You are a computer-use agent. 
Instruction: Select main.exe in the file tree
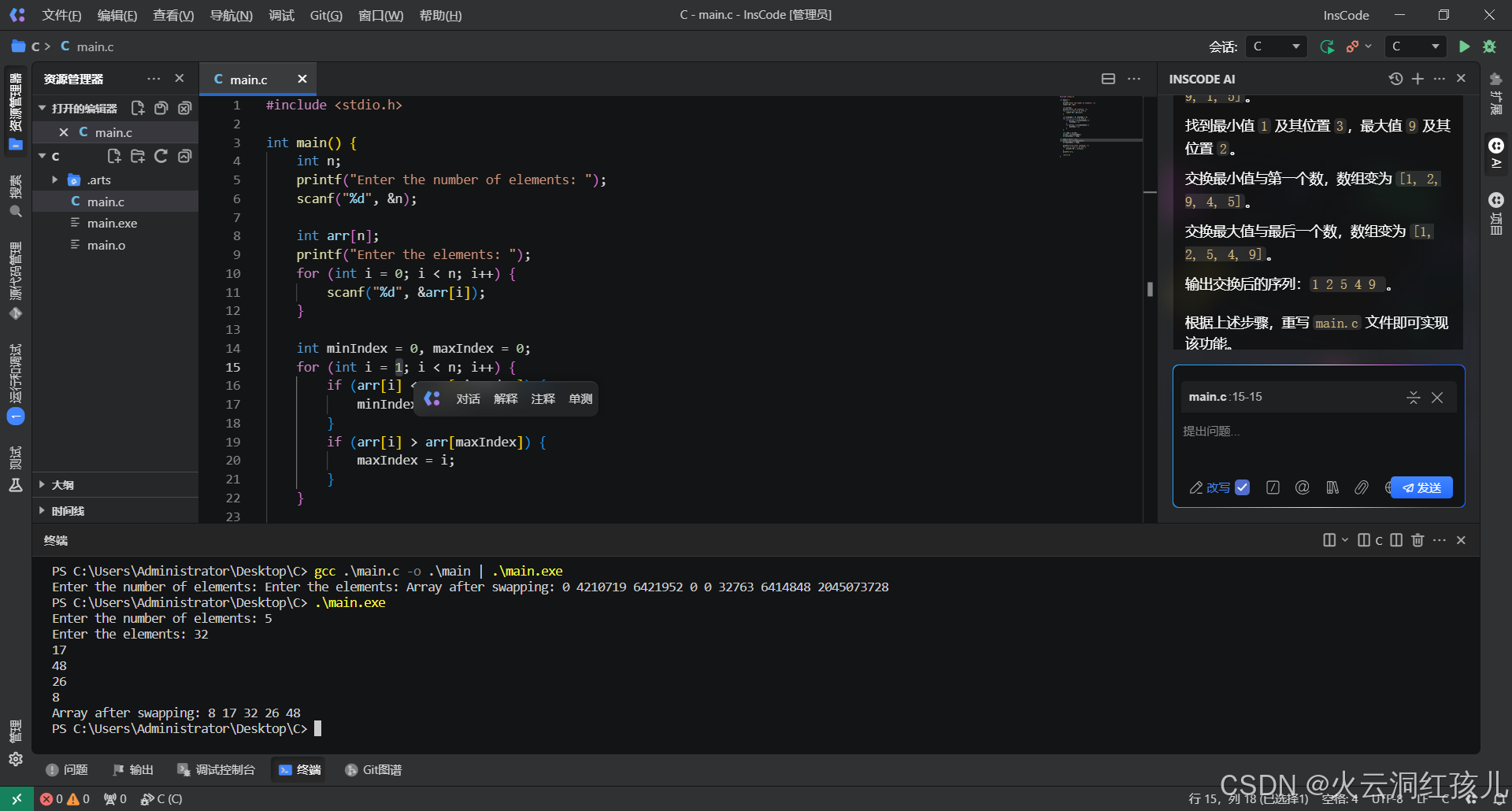(x=115, y=224)
